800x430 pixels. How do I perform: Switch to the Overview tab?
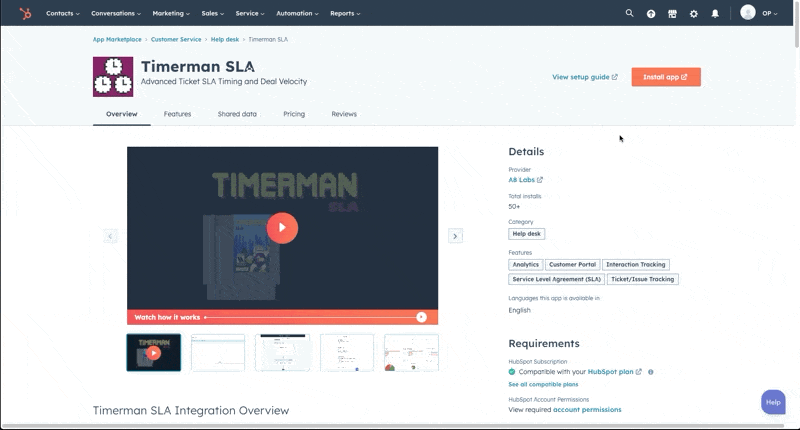121,114
